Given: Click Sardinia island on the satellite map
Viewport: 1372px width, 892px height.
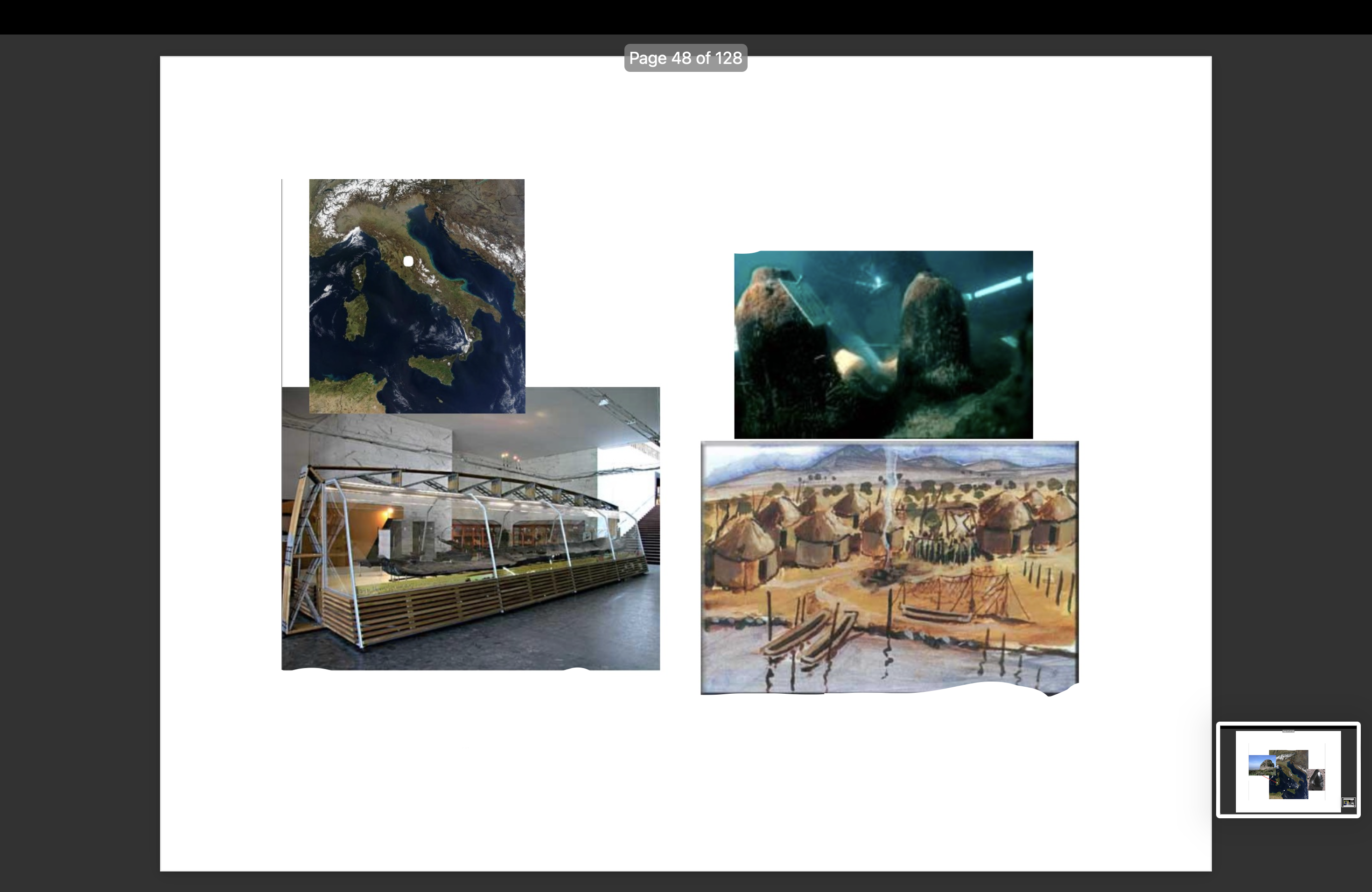Looking at the screenshot, I should [x=355, y=316].
